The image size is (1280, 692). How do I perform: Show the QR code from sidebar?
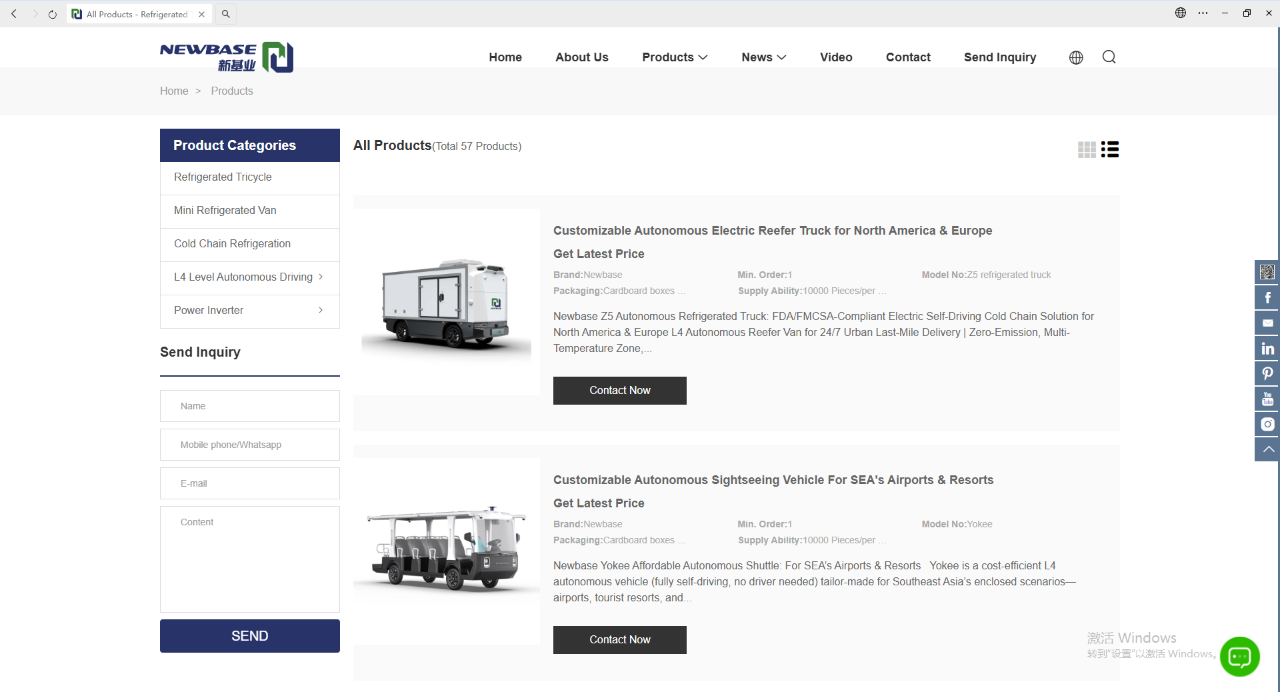coord(1267,272)
